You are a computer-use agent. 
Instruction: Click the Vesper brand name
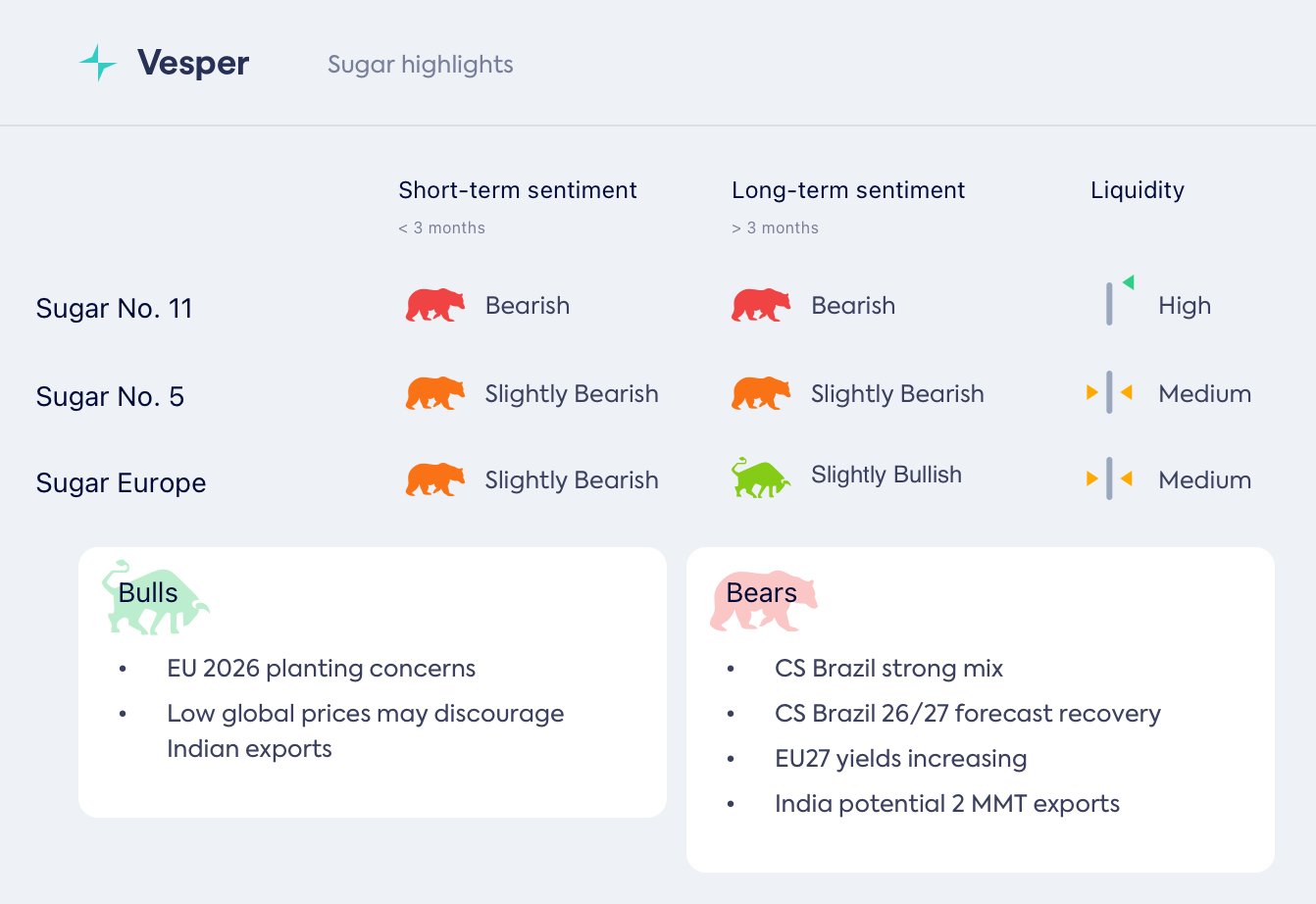[x=193, y=64]
